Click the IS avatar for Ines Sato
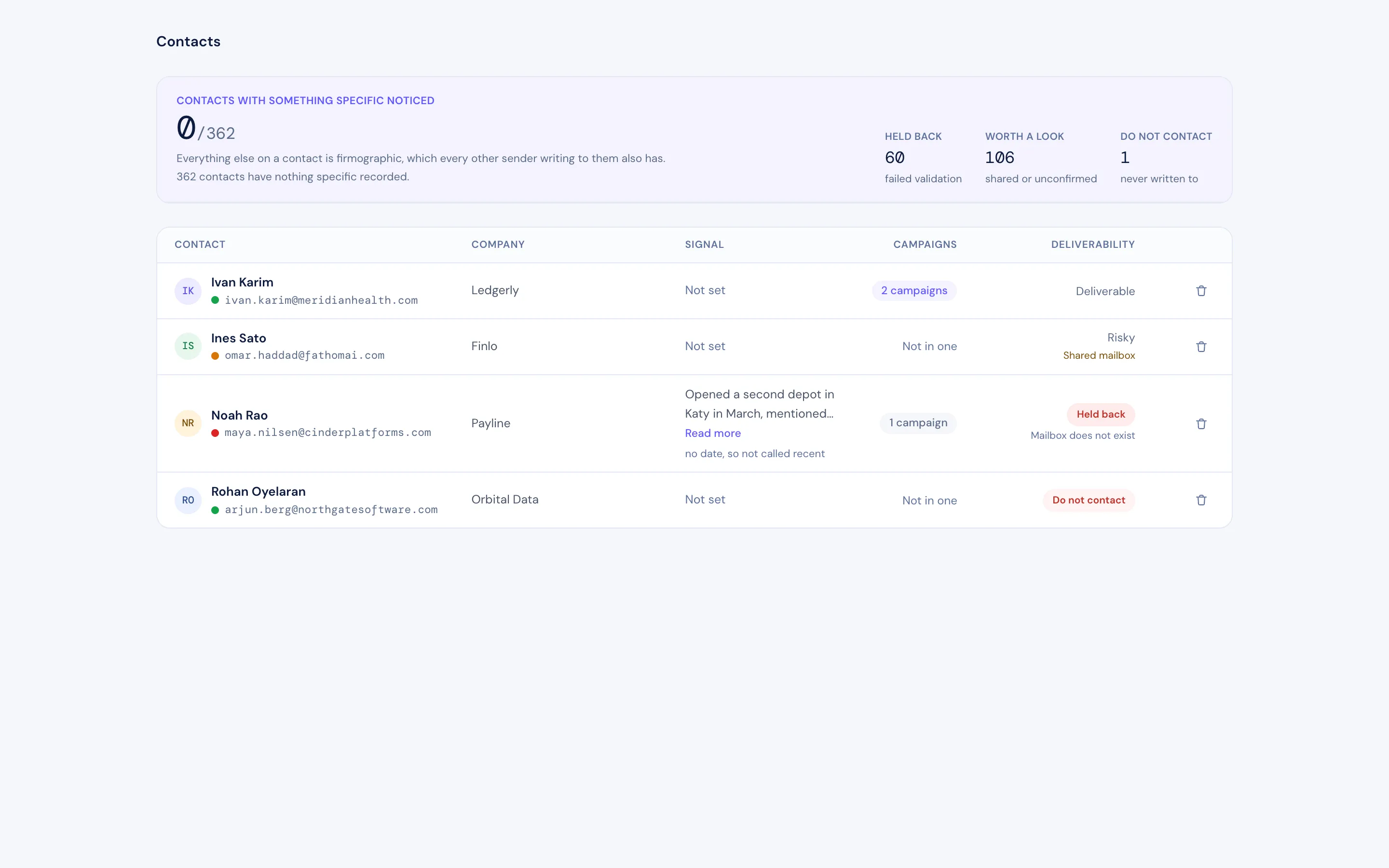The width and height of the screenshot is (1389, 868). pyautogui.click(x=188, y=346)
